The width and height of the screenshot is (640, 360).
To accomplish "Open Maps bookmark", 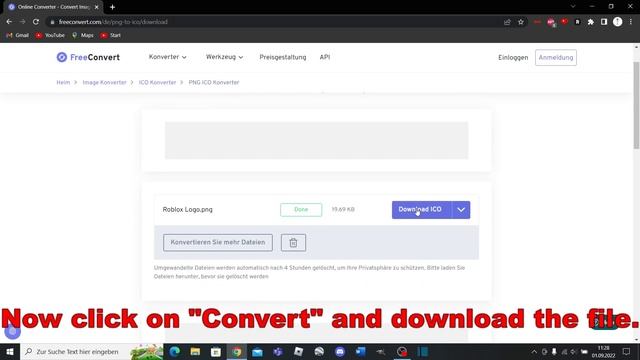I will 82,36.
